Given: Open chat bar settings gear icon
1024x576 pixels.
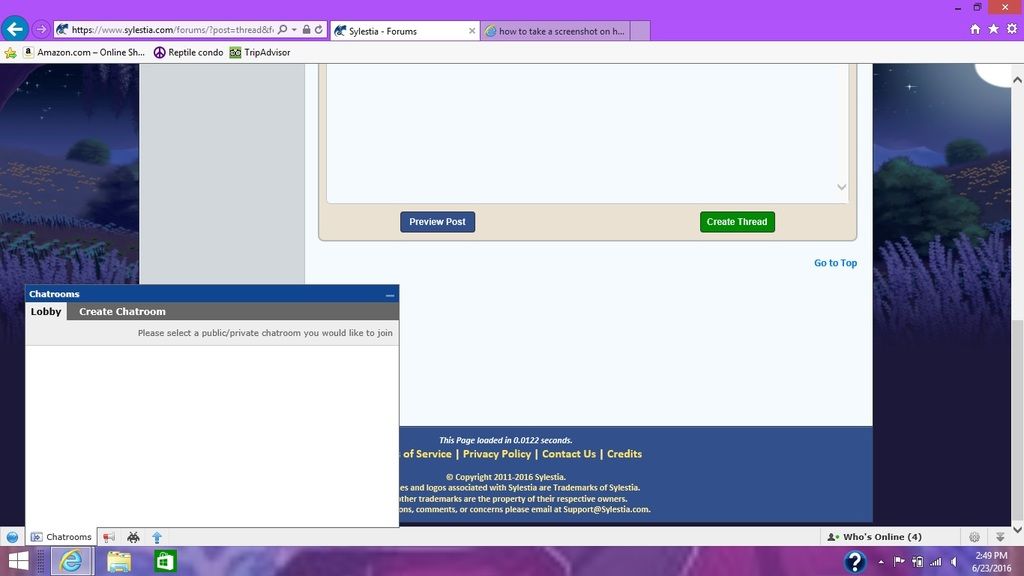Looking at the screenshot, I should click(x=974, y=537).
